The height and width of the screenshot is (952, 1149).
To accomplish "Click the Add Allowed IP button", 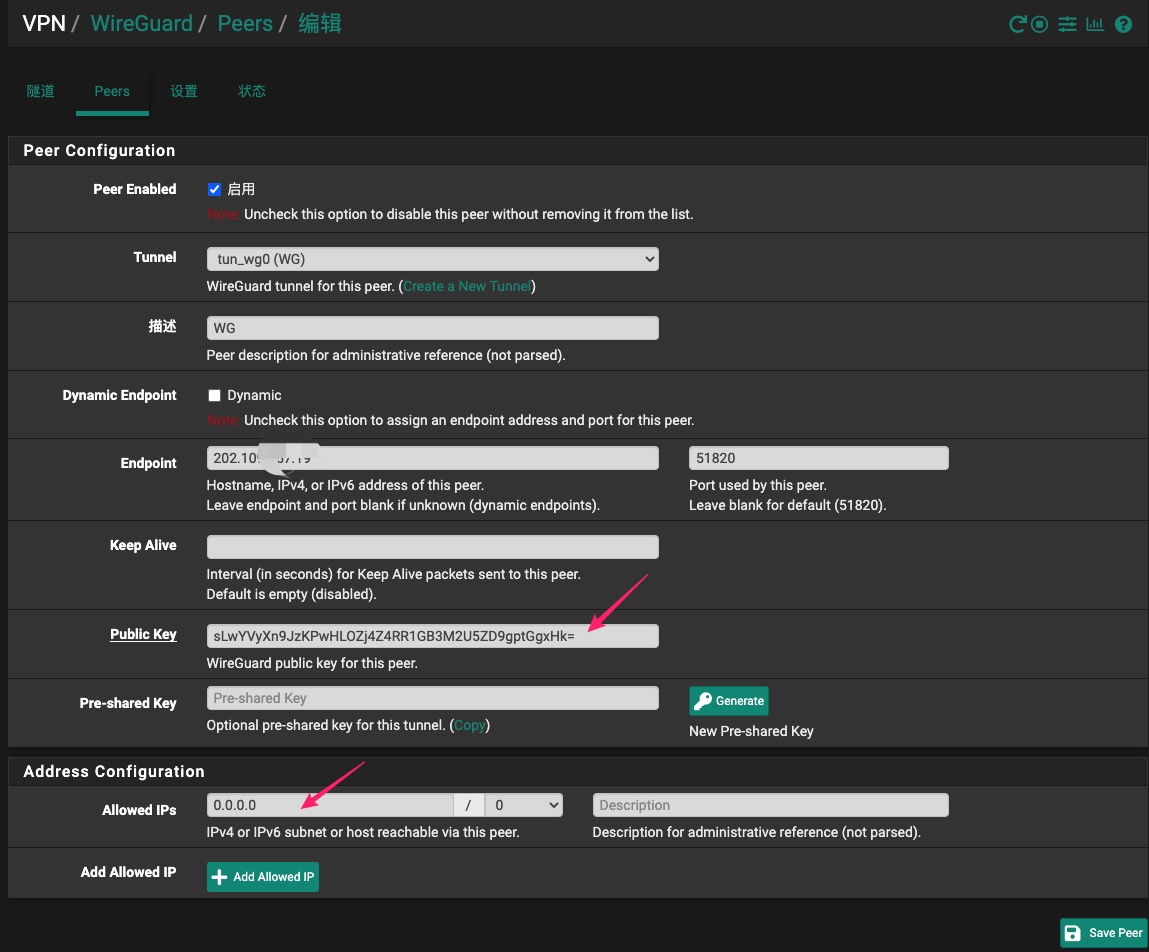I will click(263, 877).
